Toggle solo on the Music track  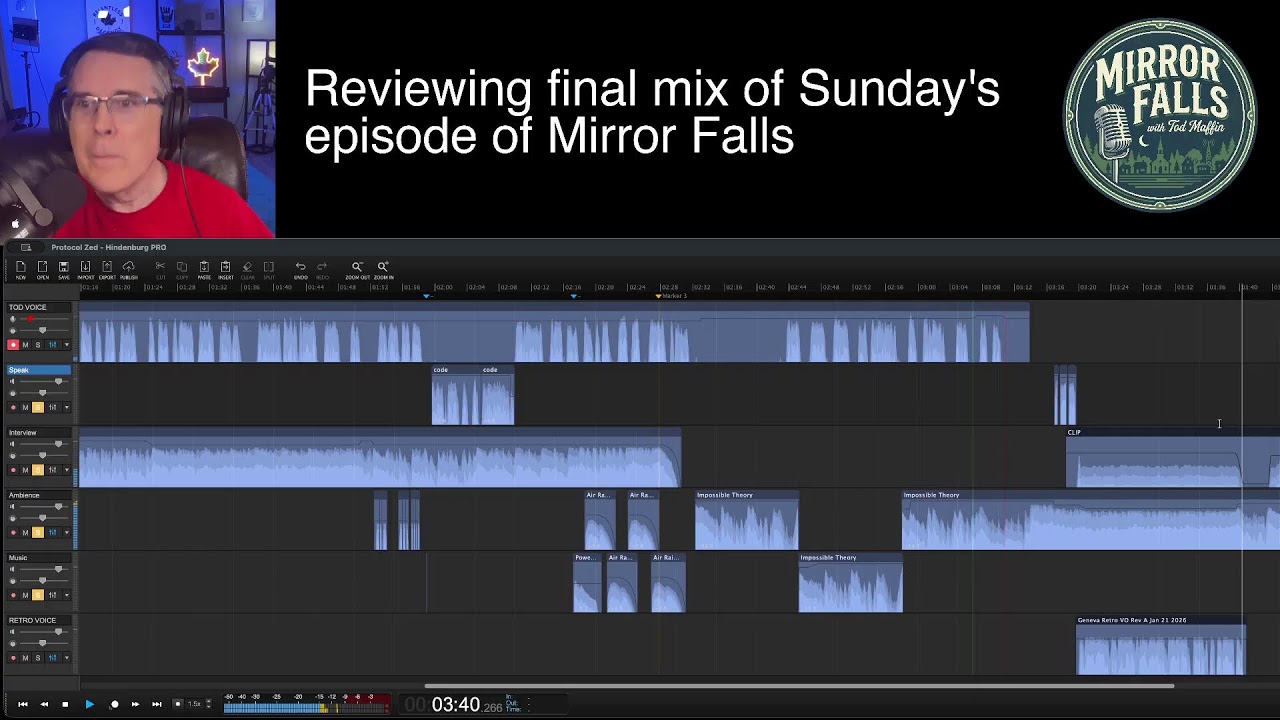pyautogui.click(x=38, y=595)
